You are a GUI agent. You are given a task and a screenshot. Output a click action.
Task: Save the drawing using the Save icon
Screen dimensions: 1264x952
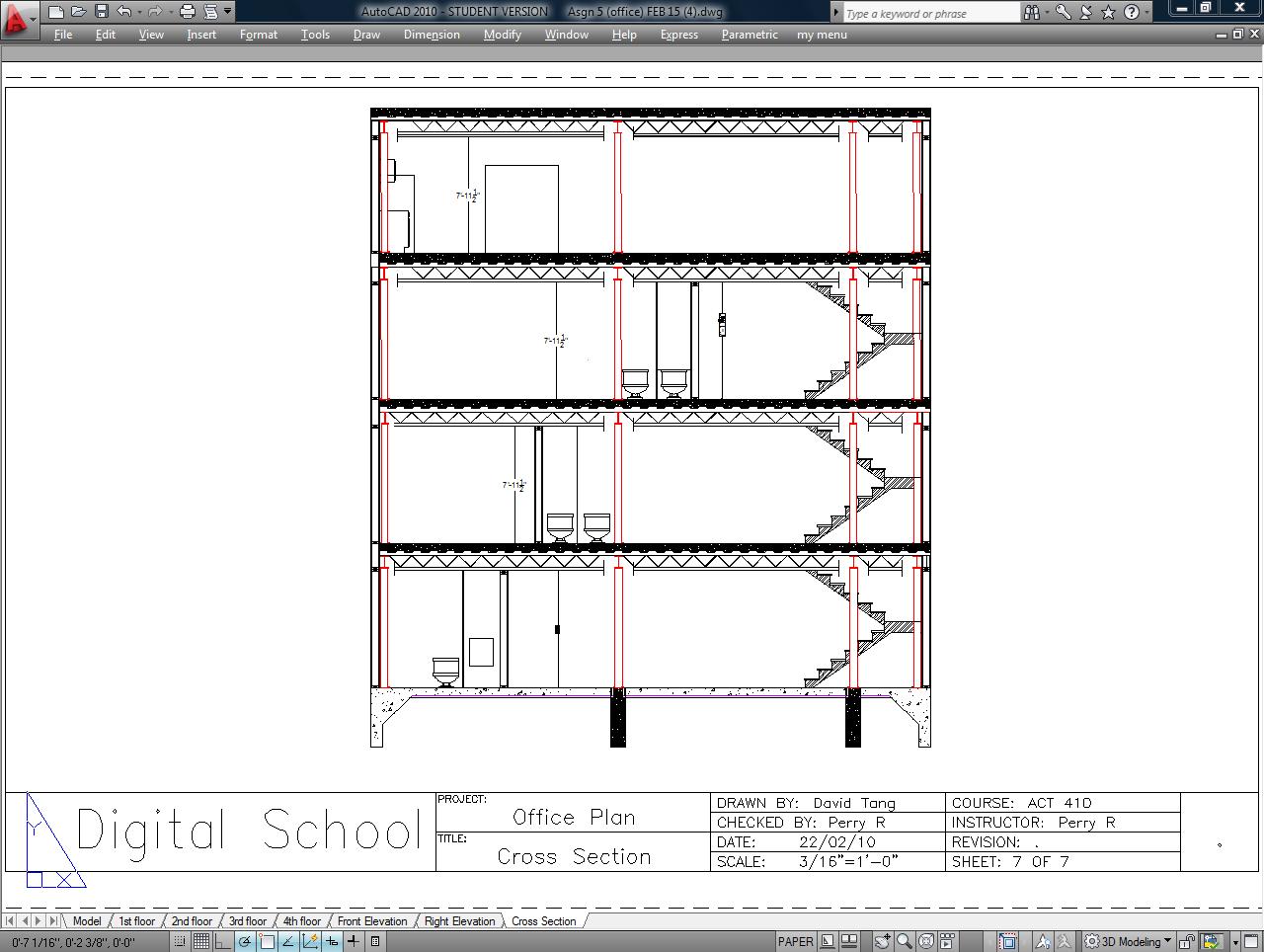point(101,11)
